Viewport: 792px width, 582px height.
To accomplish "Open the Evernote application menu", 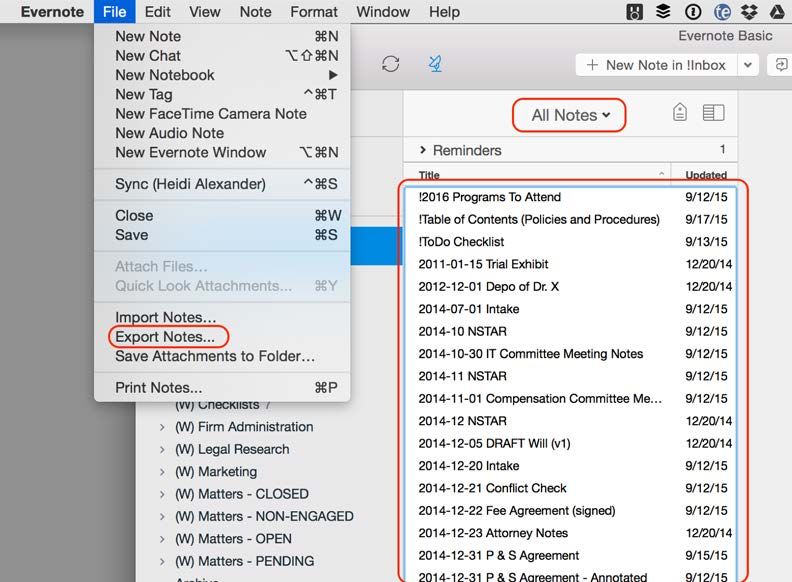I will click(52, 12).
